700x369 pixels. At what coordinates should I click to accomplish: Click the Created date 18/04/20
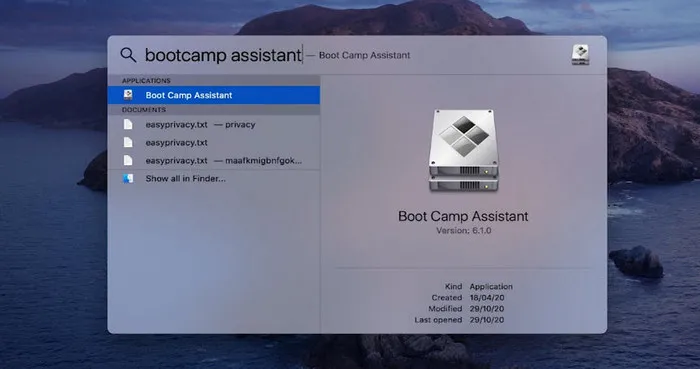tap(487, 298)
